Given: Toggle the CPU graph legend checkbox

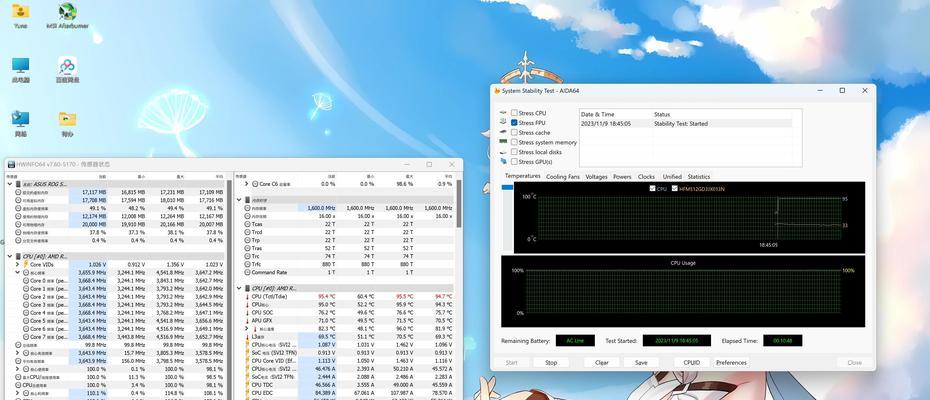Looking at the screenshot, I should pyautogui.click(x=652, y=189).
